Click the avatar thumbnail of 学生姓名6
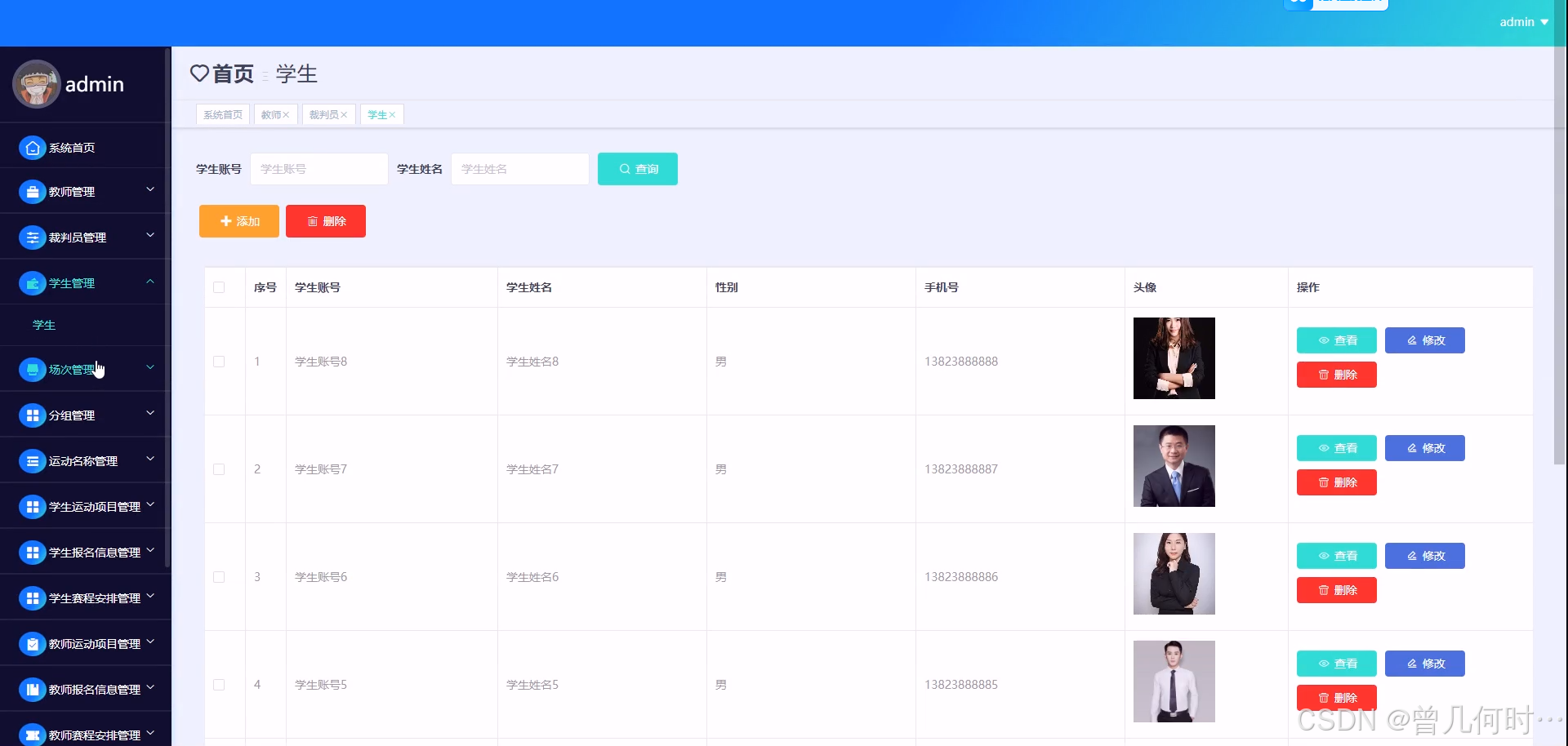 pos(1174,574)
